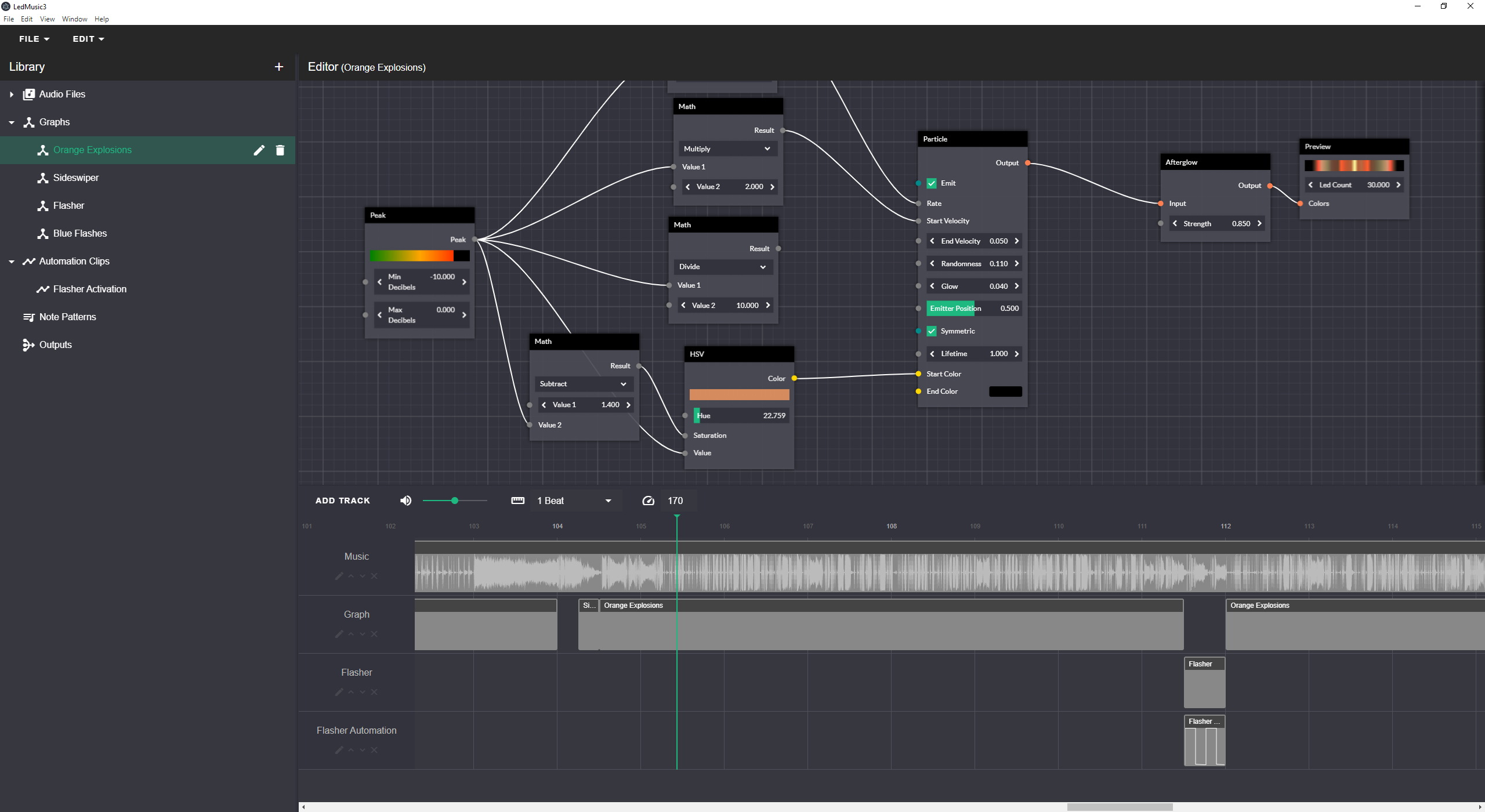Image resolution: width=1485 pixels, height=812 pixels.
Task: Click the Outputs icon in the library
Action: (28, 345)
